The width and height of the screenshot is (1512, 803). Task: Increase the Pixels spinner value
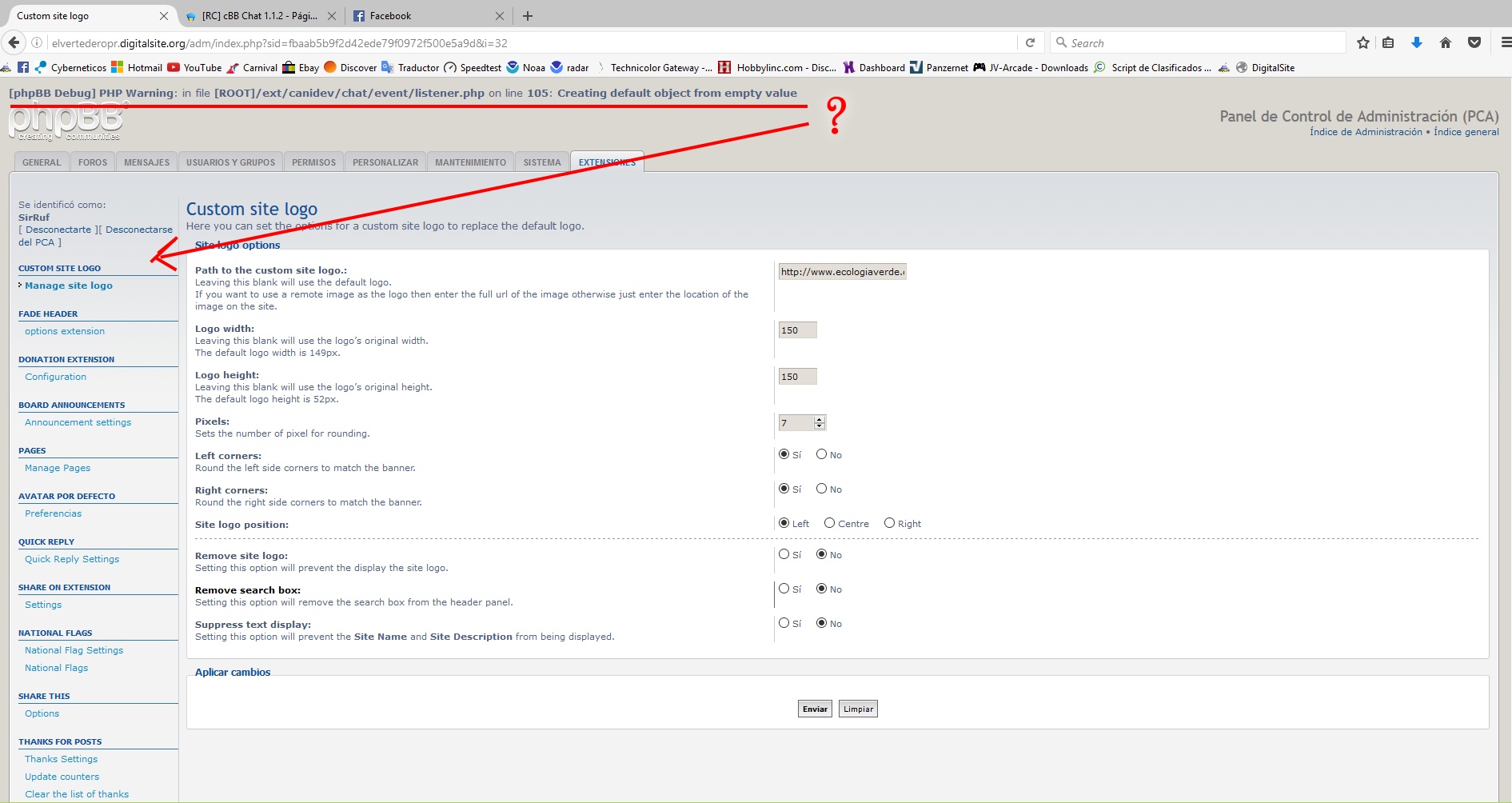[x=819, y=419]
